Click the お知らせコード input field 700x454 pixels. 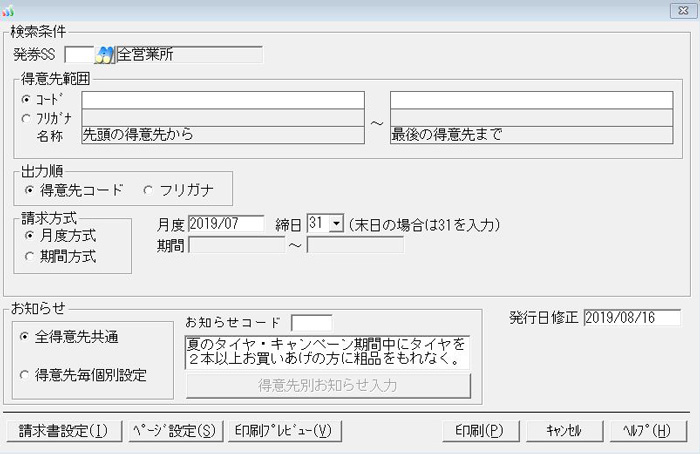coord(311,322)
